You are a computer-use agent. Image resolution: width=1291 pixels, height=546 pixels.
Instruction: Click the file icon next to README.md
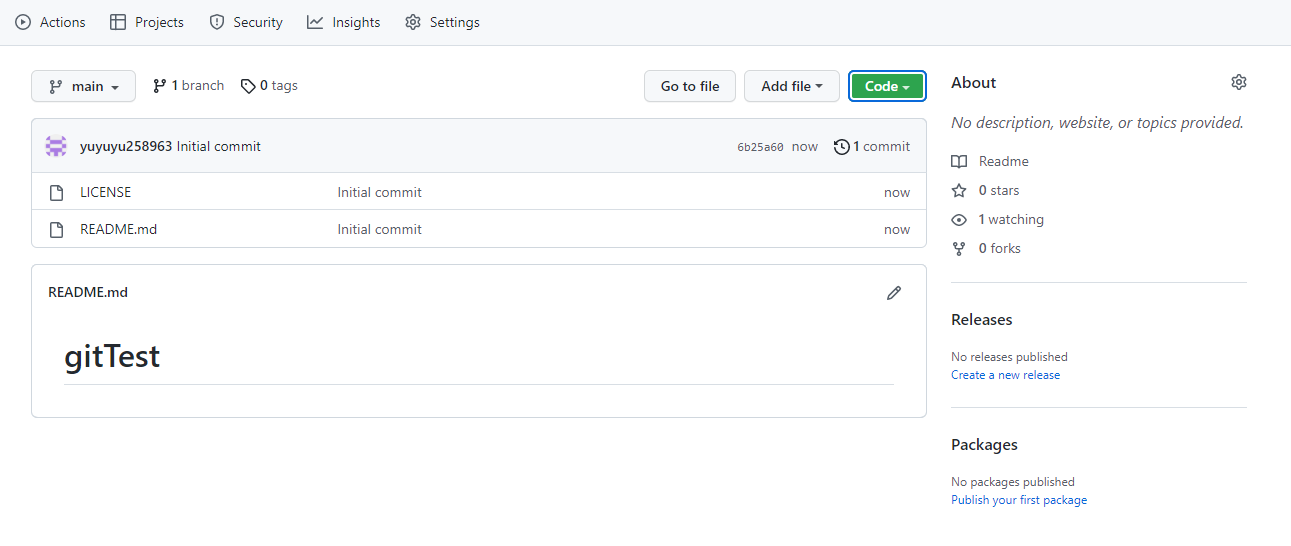(56, 229)
